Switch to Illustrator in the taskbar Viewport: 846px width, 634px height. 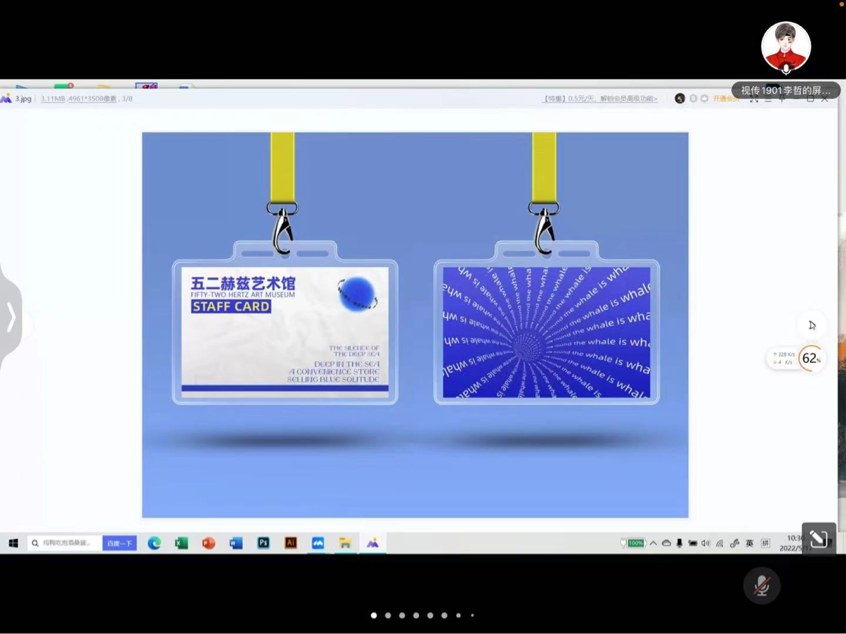point(290,543)
